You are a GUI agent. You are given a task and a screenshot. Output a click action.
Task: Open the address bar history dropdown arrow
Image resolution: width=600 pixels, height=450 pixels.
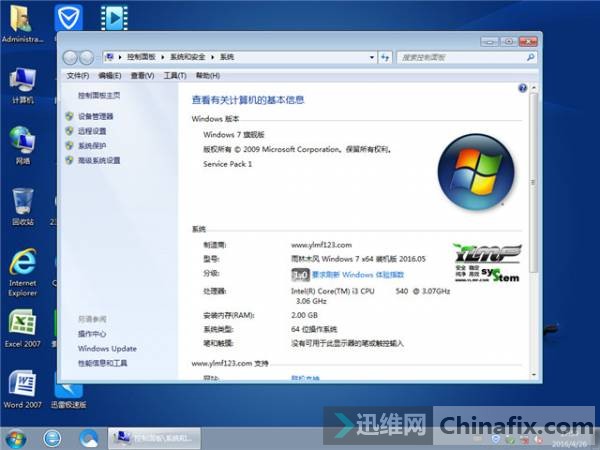tap(372, 57)
